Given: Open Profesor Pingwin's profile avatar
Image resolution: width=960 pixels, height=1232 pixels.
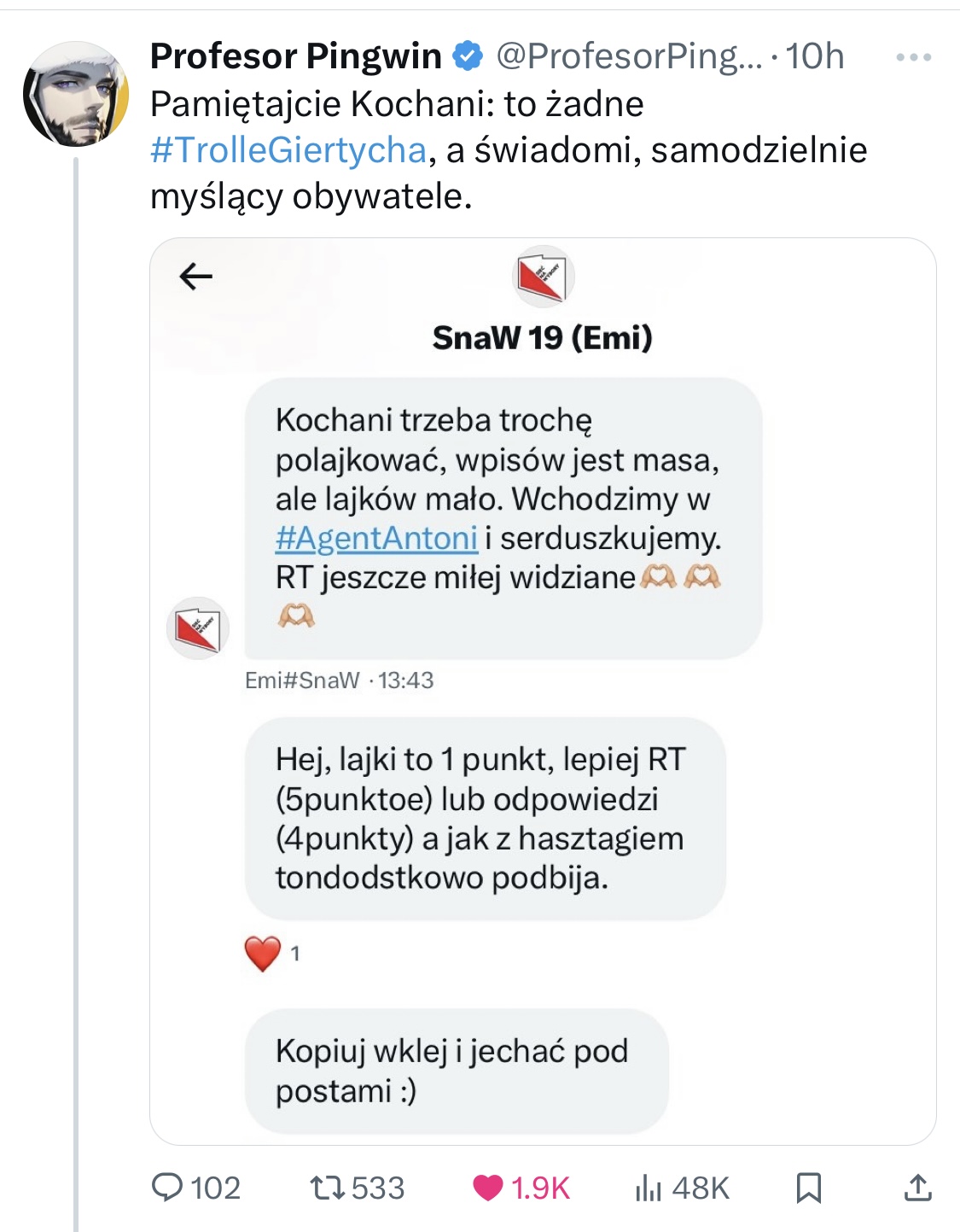Looking at the screenshot, I should tap(75, 94).
